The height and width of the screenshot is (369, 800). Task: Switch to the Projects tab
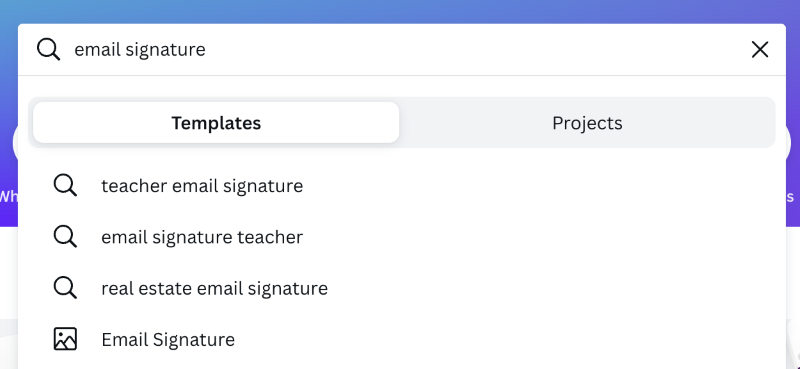(587, 122)
